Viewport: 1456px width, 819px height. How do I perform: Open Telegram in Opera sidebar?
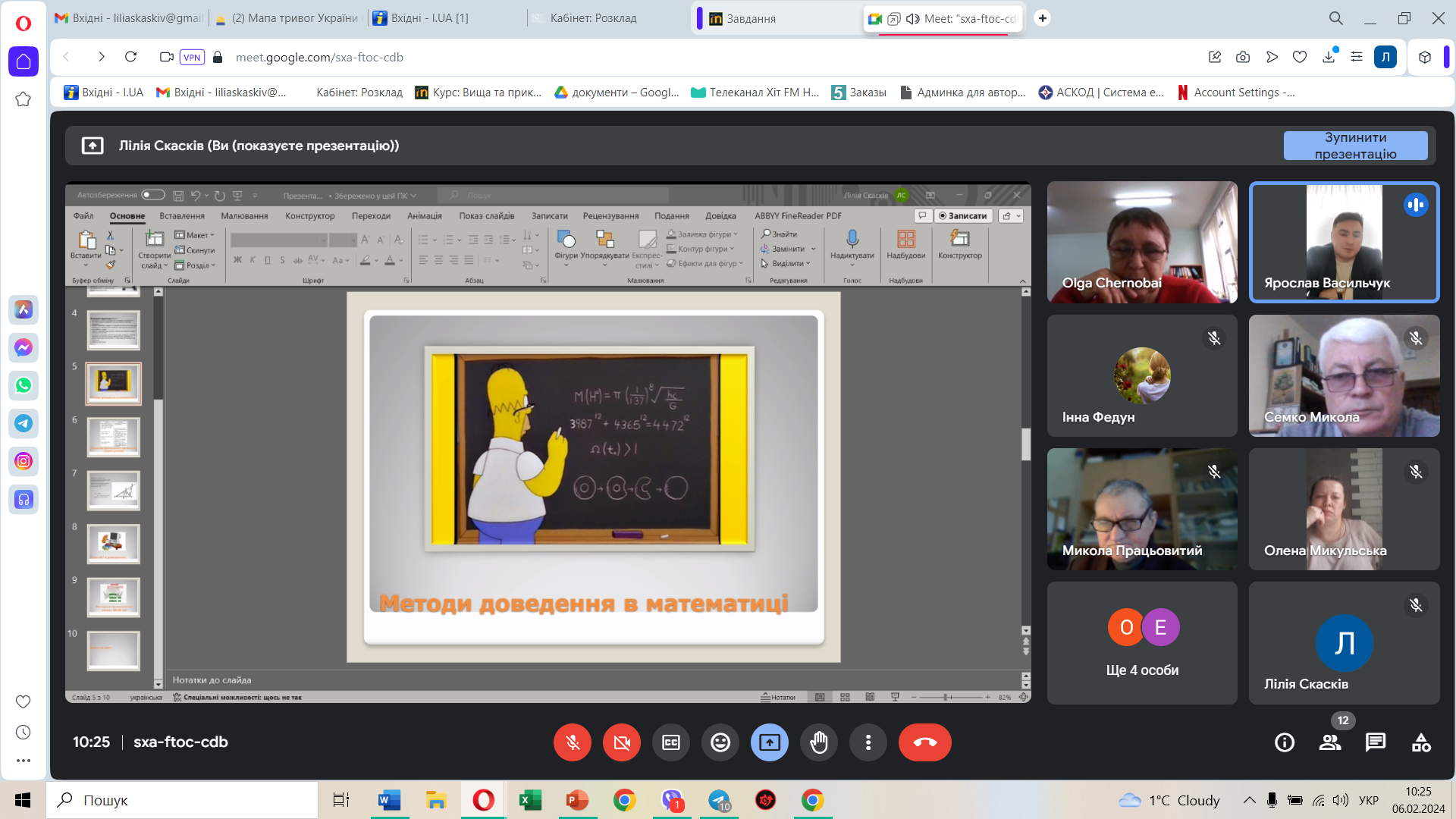(24, 423)
